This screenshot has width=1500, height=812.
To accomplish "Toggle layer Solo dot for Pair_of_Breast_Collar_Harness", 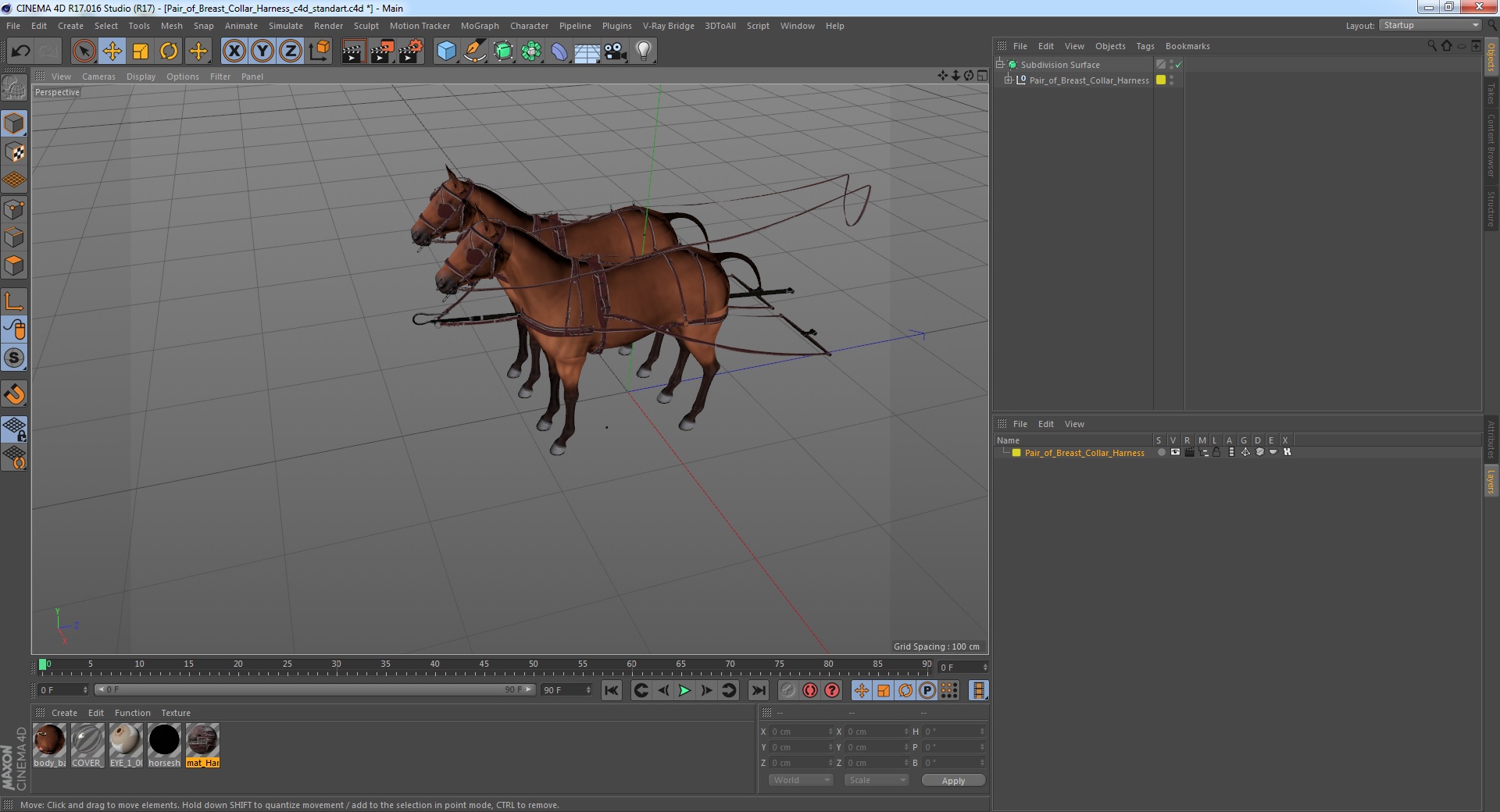I will pyautogui.click(x=1161, y=453).
